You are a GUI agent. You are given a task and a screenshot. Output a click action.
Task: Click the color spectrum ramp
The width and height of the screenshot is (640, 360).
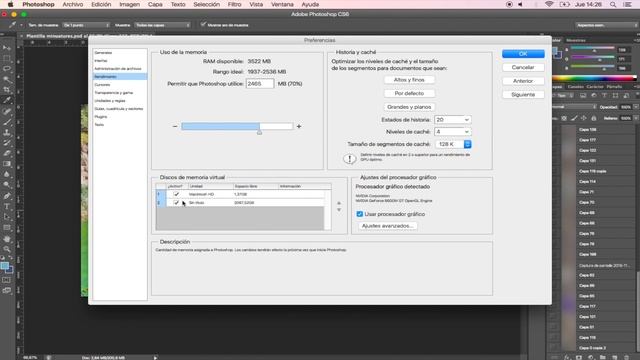click(x=594, y=78)
